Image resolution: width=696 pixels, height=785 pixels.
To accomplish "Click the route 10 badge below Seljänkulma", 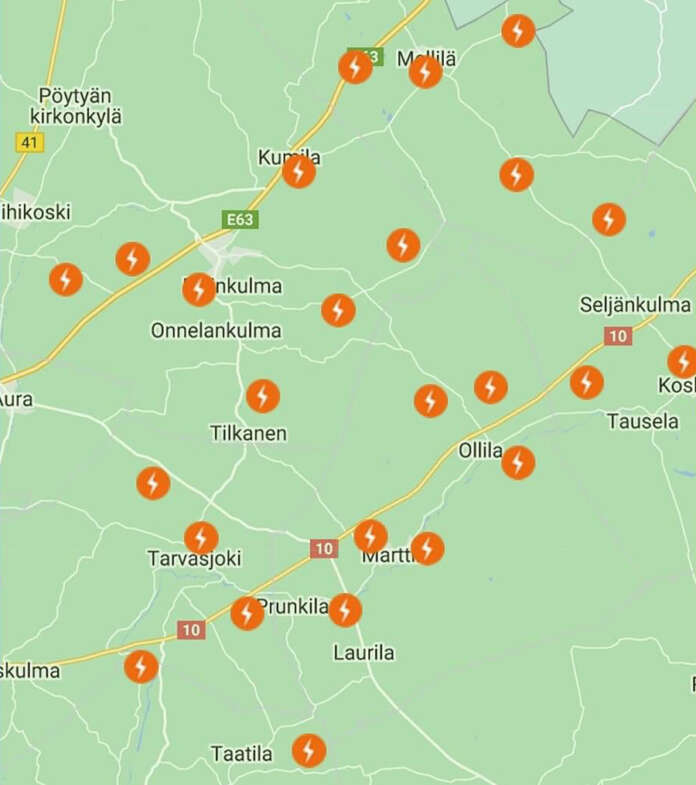I will click(618, 336).
